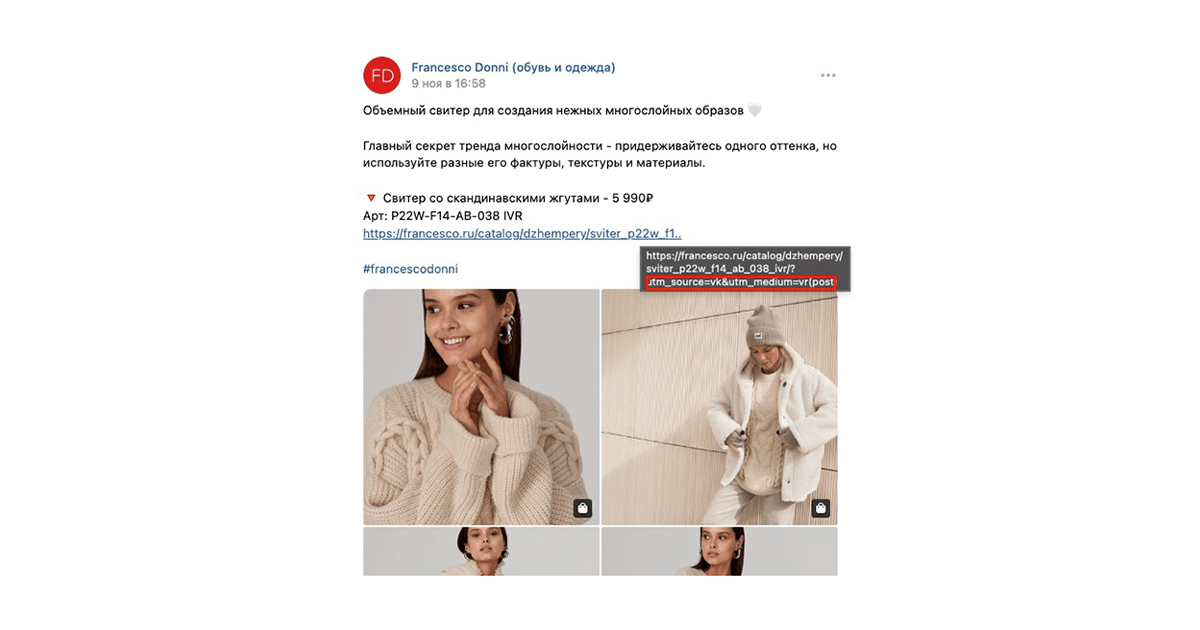1200x630 pixels.
Task: Open the #francescodonni hashtag
Action: point(410,269)
